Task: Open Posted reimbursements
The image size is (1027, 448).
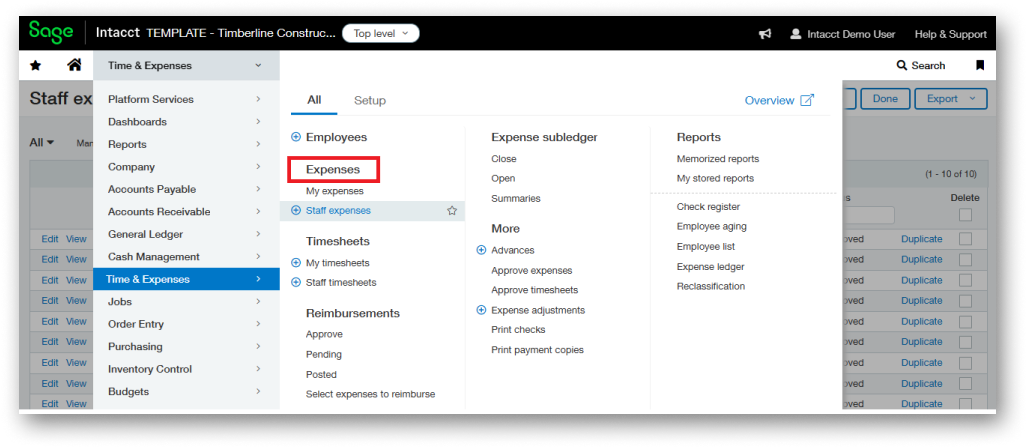Action: 321,375
